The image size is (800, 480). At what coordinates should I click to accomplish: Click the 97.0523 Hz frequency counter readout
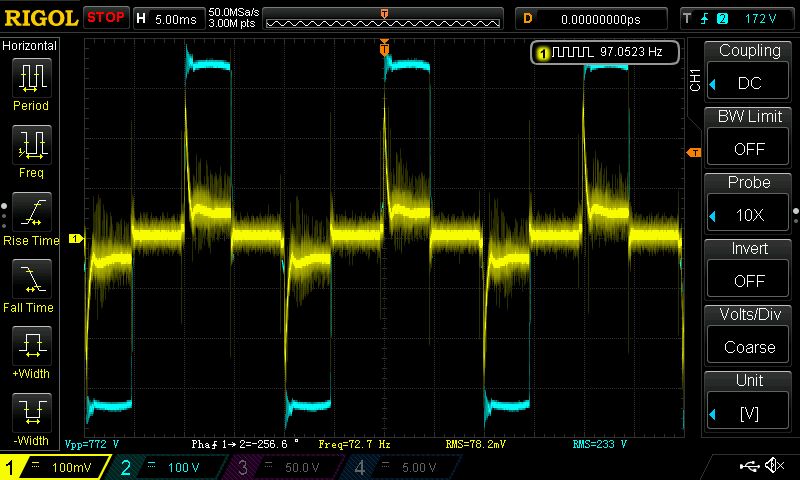[x=631, y=52]
